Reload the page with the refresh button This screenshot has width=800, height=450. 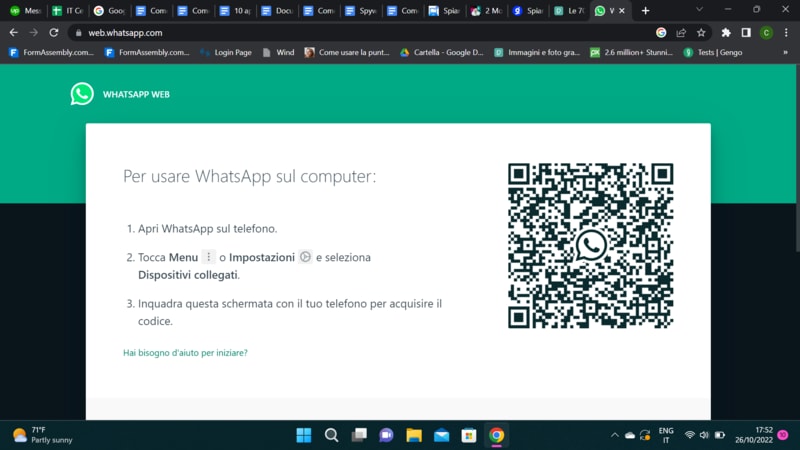[53, 32]
